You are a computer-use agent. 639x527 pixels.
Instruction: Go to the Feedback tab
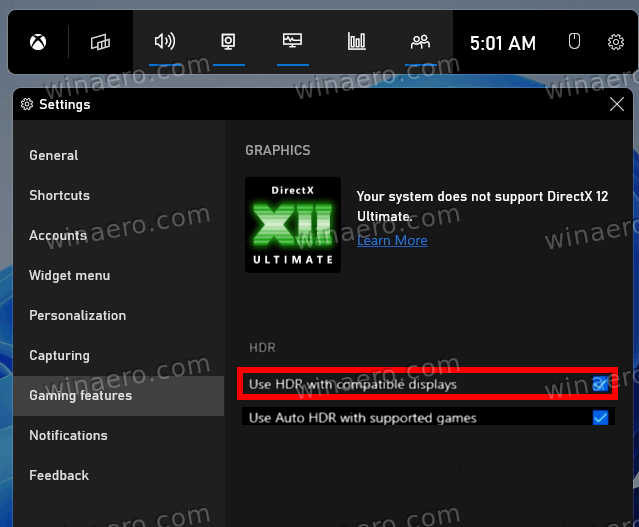[119, 475]
